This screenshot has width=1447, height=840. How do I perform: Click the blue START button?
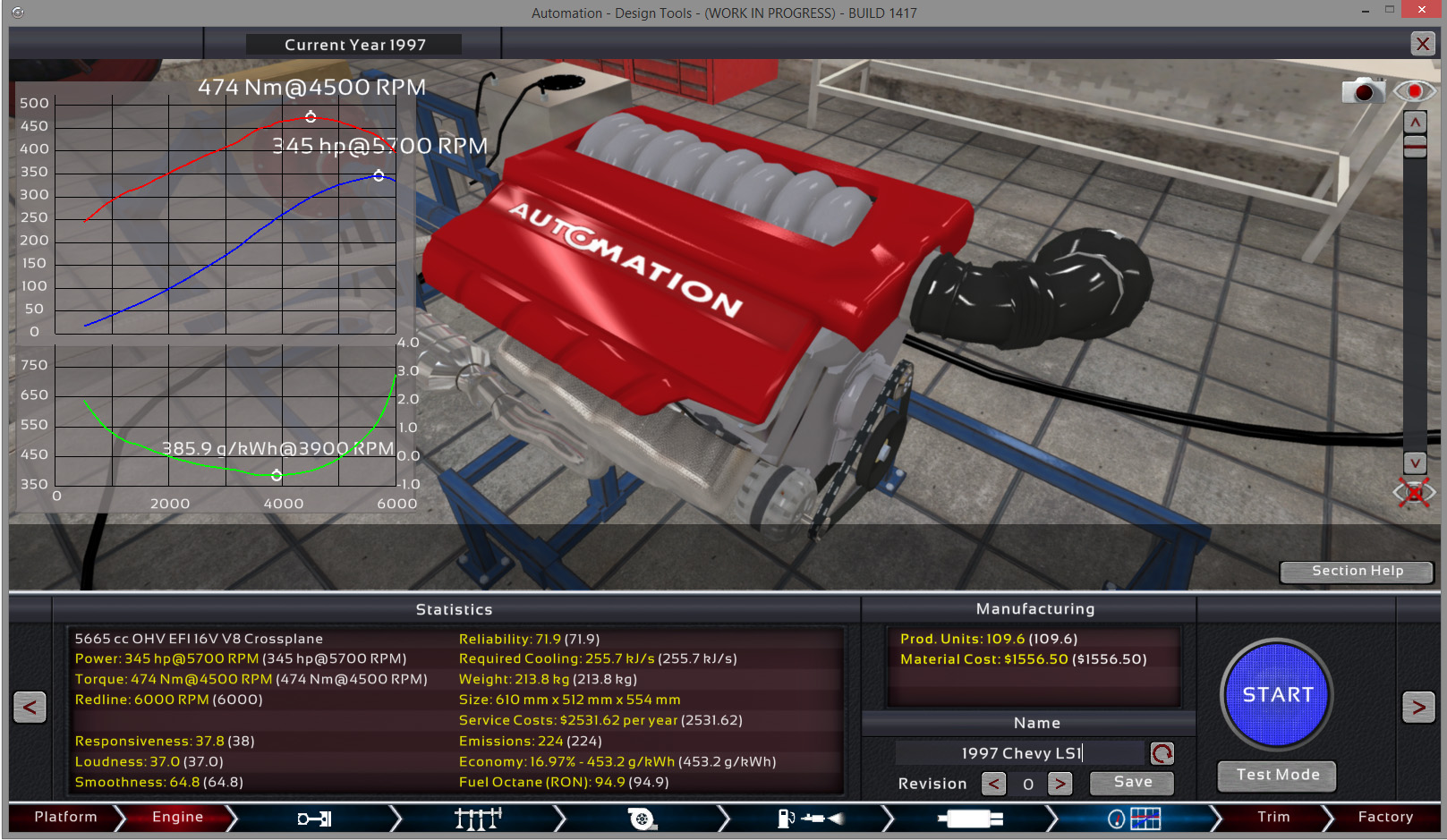[1277, 694]
